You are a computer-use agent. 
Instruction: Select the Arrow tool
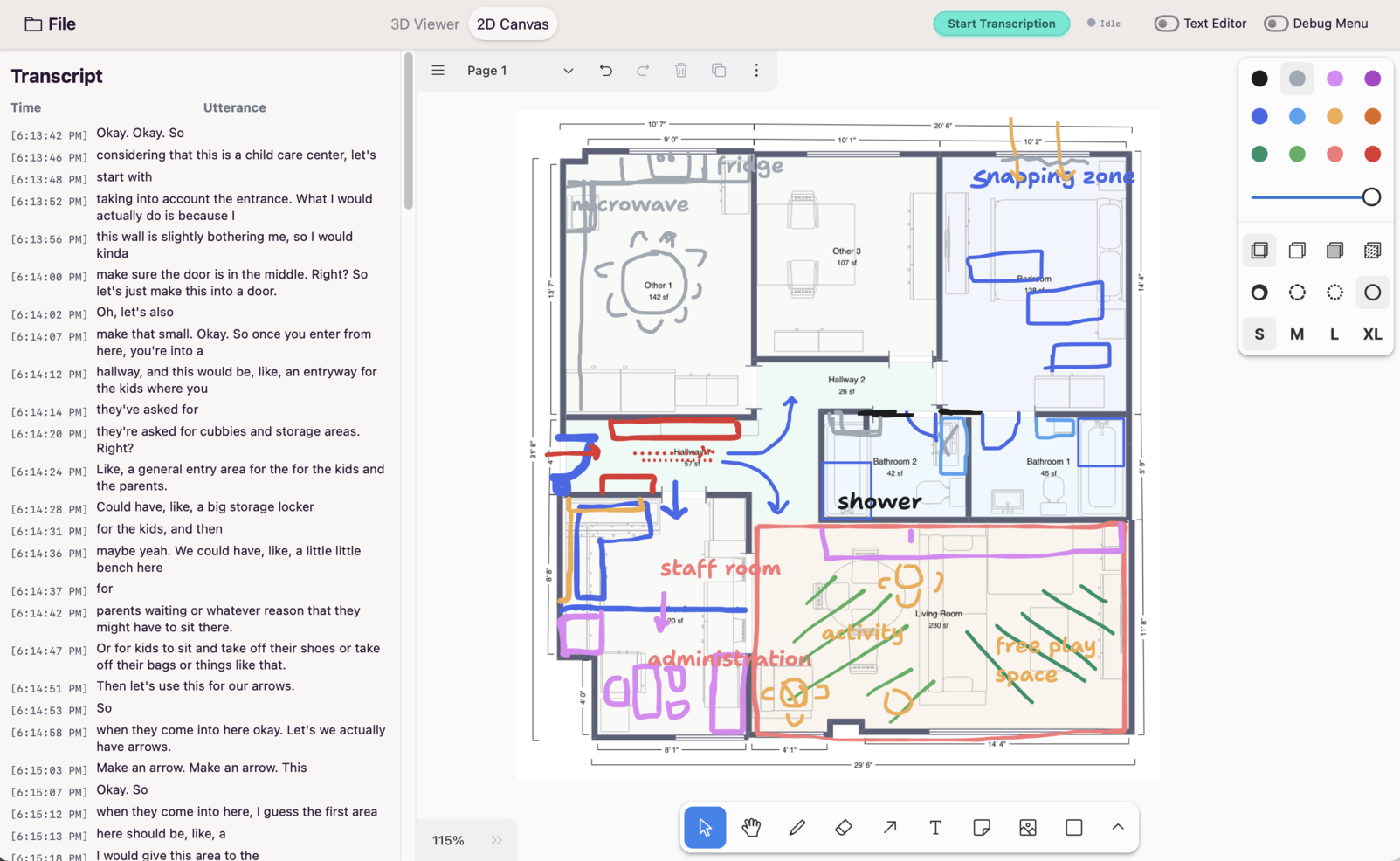click(x=890, y=827)
